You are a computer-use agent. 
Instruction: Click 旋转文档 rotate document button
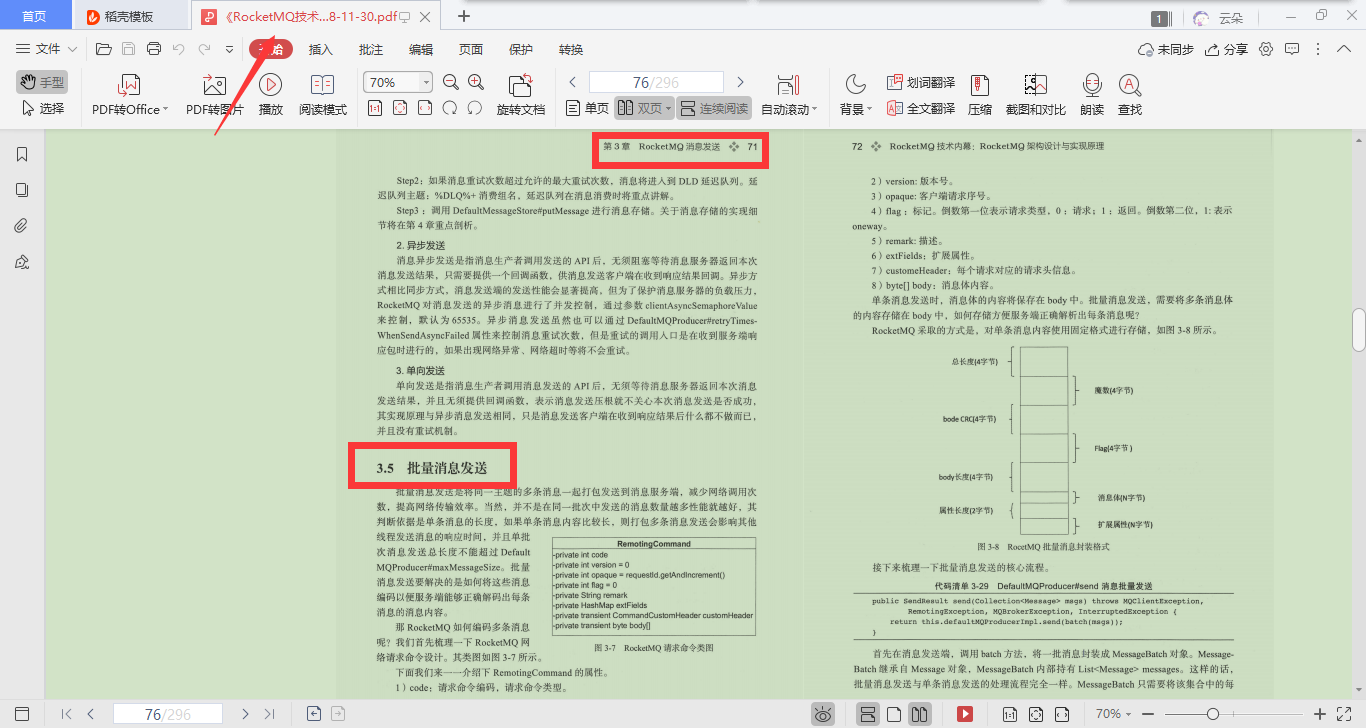pos(521,96)
